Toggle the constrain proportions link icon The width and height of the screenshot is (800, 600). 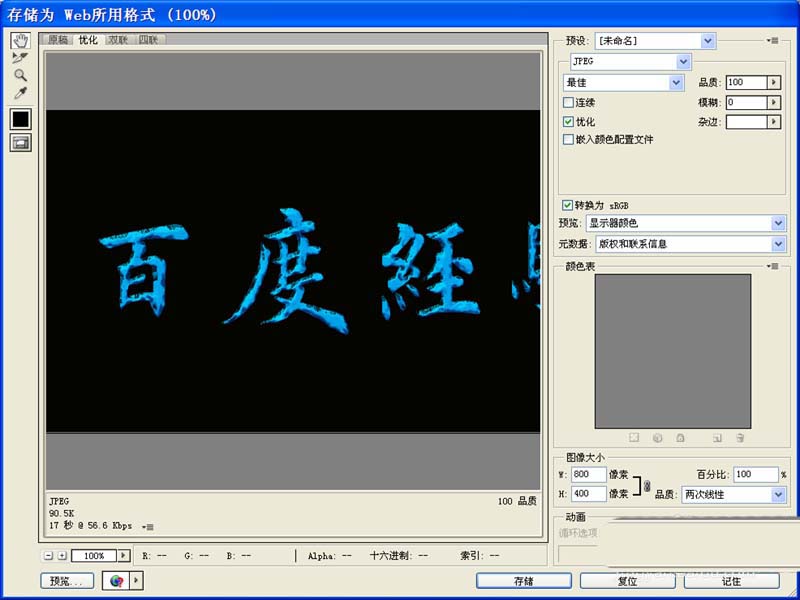(647, 486)
